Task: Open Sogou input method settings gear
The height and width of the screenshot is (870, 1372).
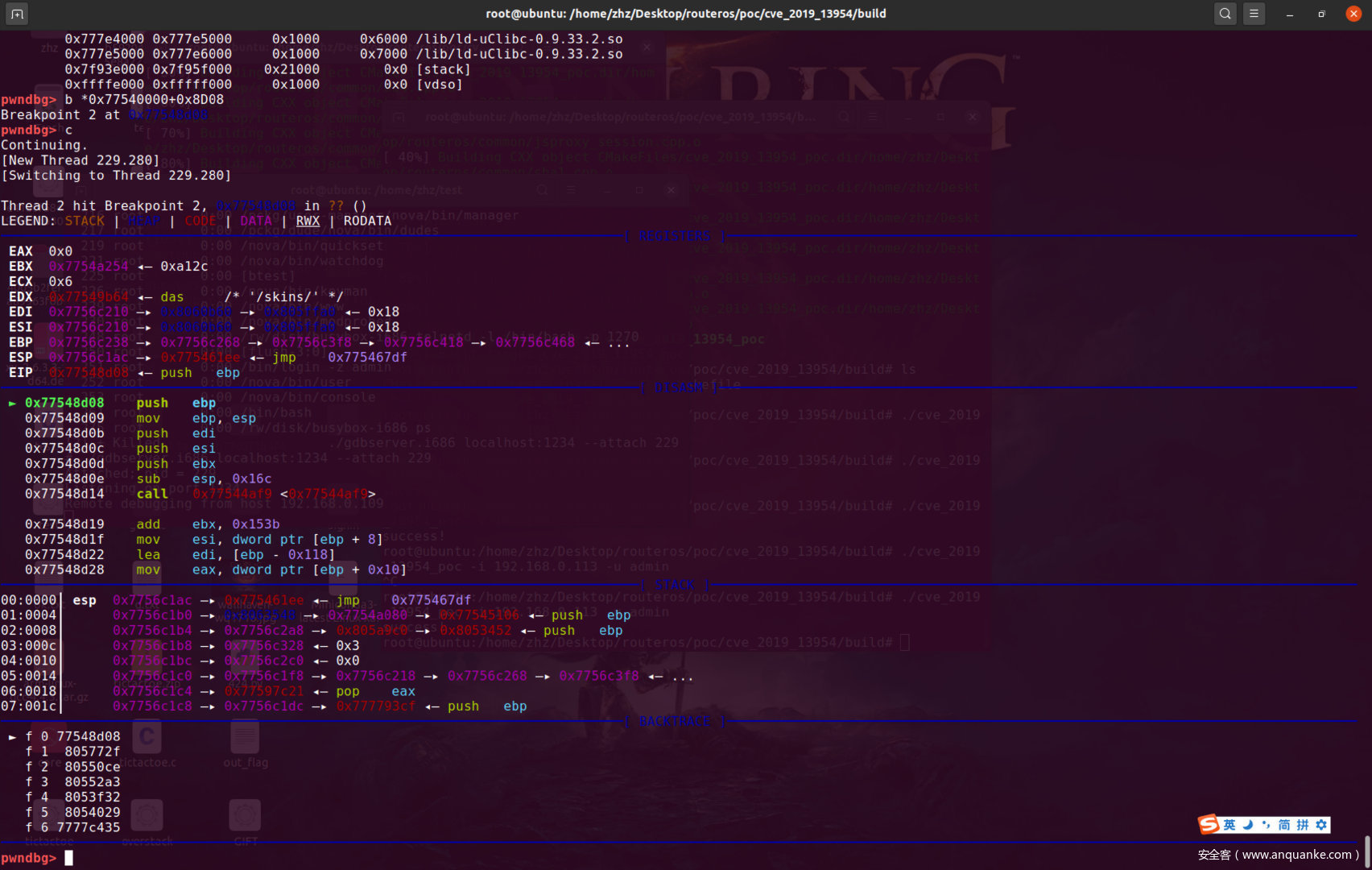Action: 1321,825
